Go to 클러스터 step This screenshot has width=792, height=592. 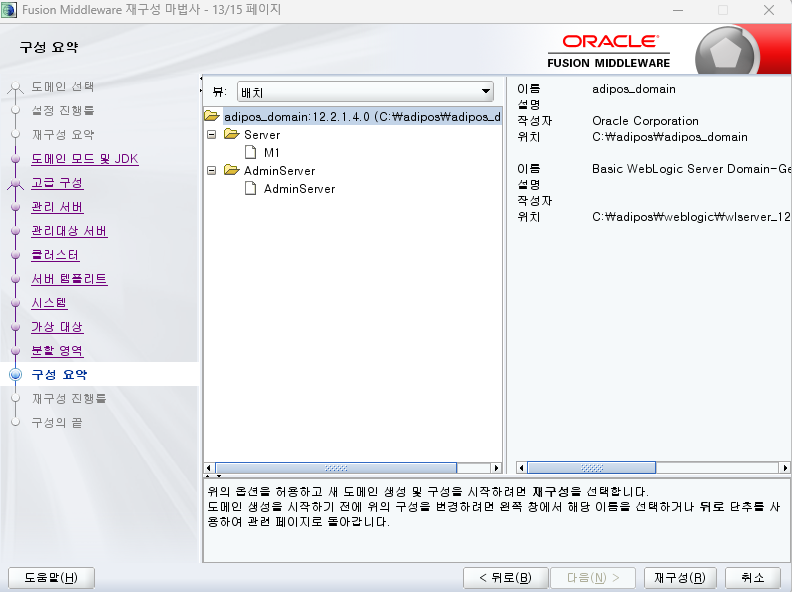(x=55, y=255)
